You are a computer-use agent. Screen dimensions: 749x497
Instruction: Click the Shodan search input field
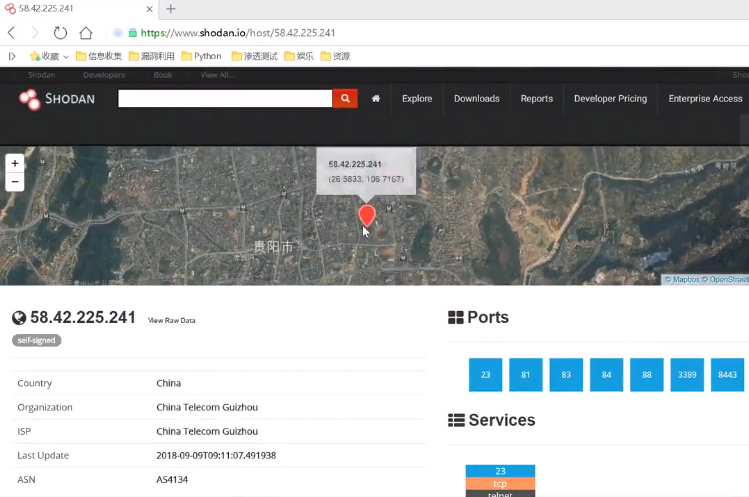tap(225, 98)
